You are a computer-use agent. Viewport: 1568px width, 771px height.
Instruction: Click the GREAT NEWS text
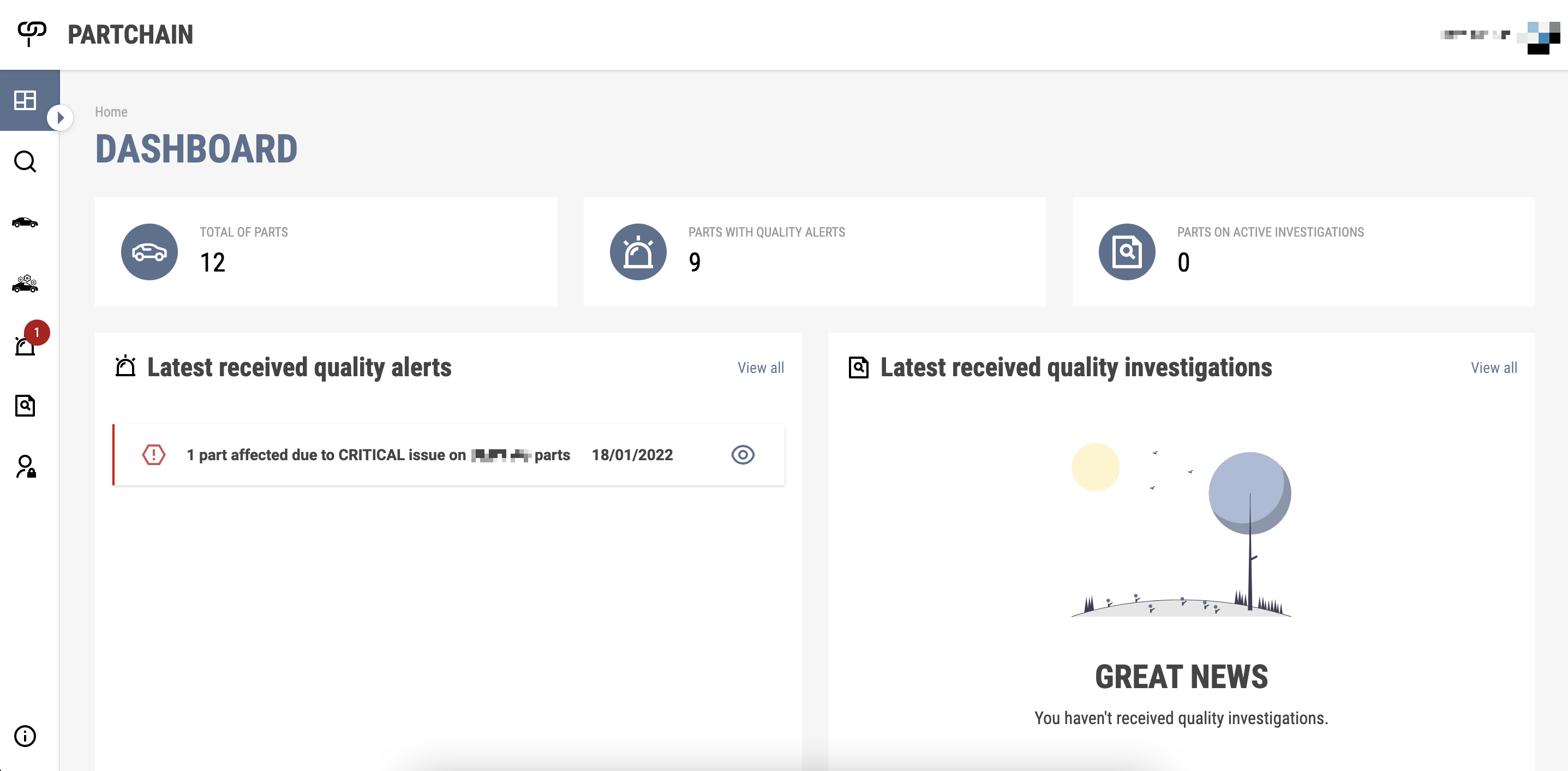(x=1181, y=677)
